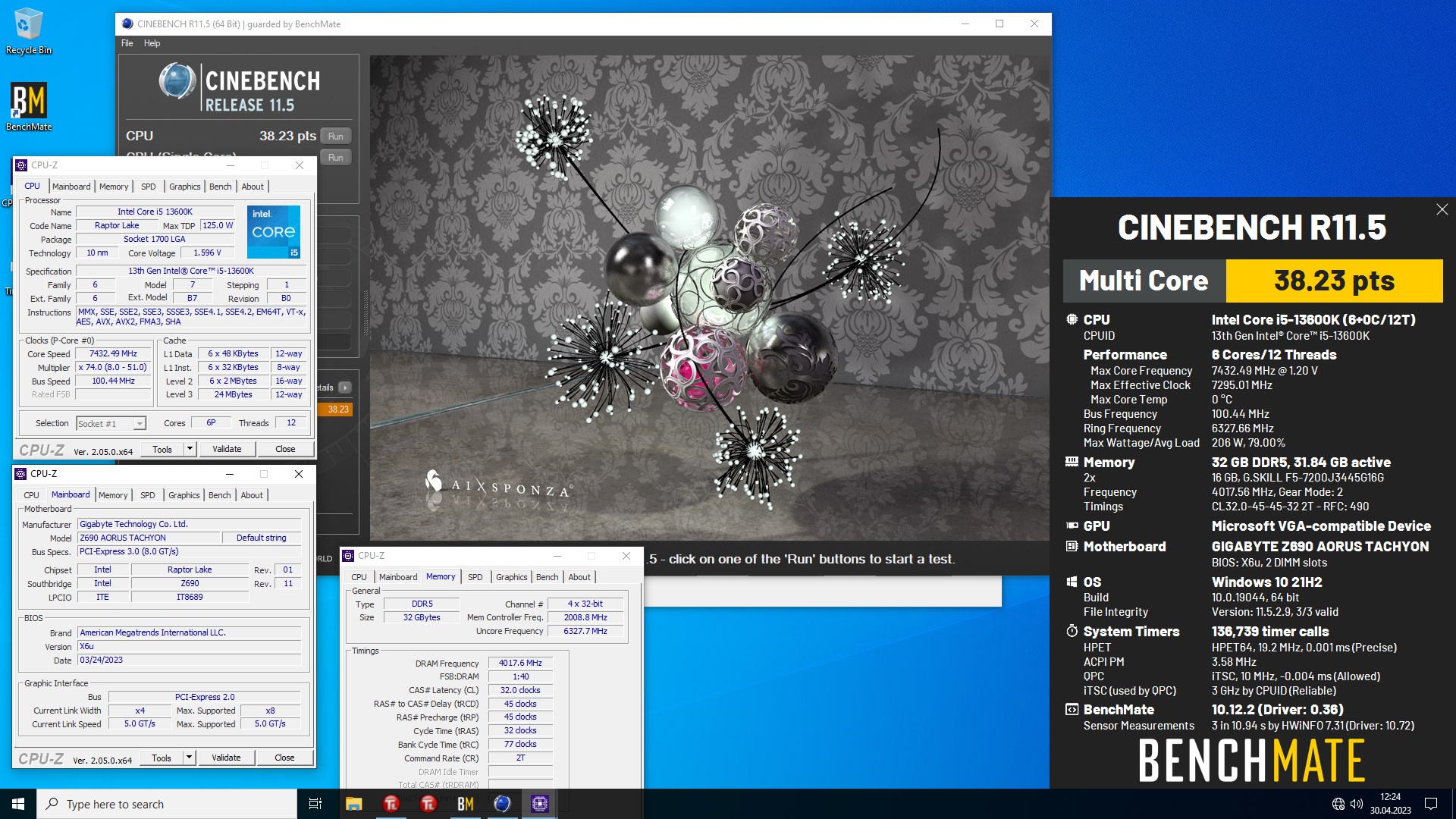Click the Model Z690 AORUS TACHYON field
Screen dimensions: 1456x819
tap(149, 538)
